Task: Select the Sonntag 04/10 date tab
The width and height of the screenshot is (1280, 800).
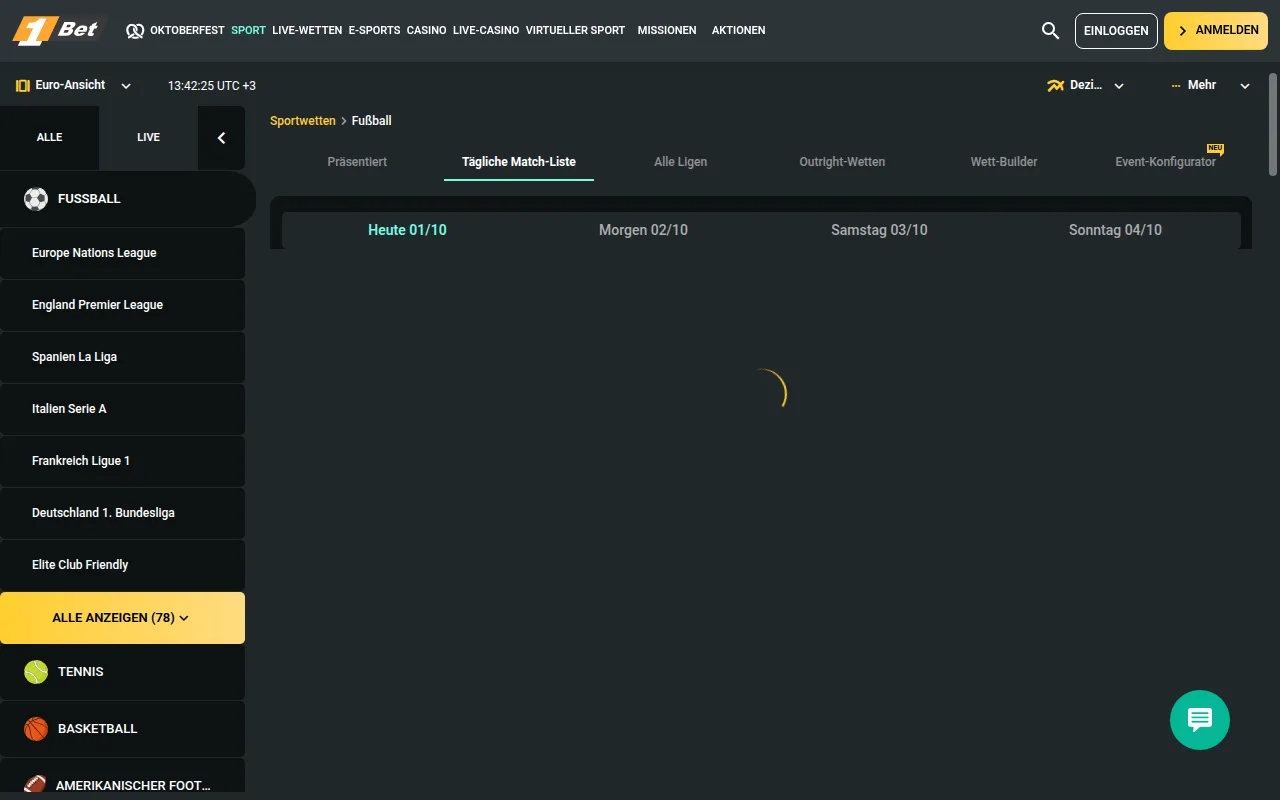Action: tap(1115, 230)
